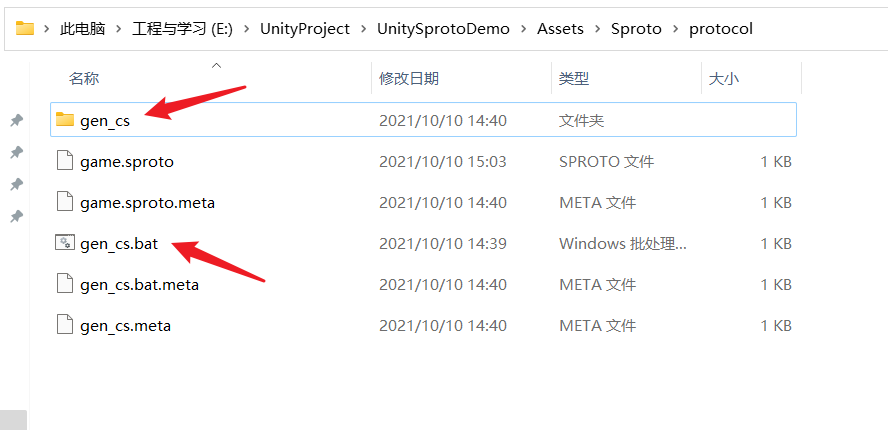Image resolution: width=888 pixels, height=430 pixels.
Task: Click the gen_cs folder icon
Action: pos(65,120)
